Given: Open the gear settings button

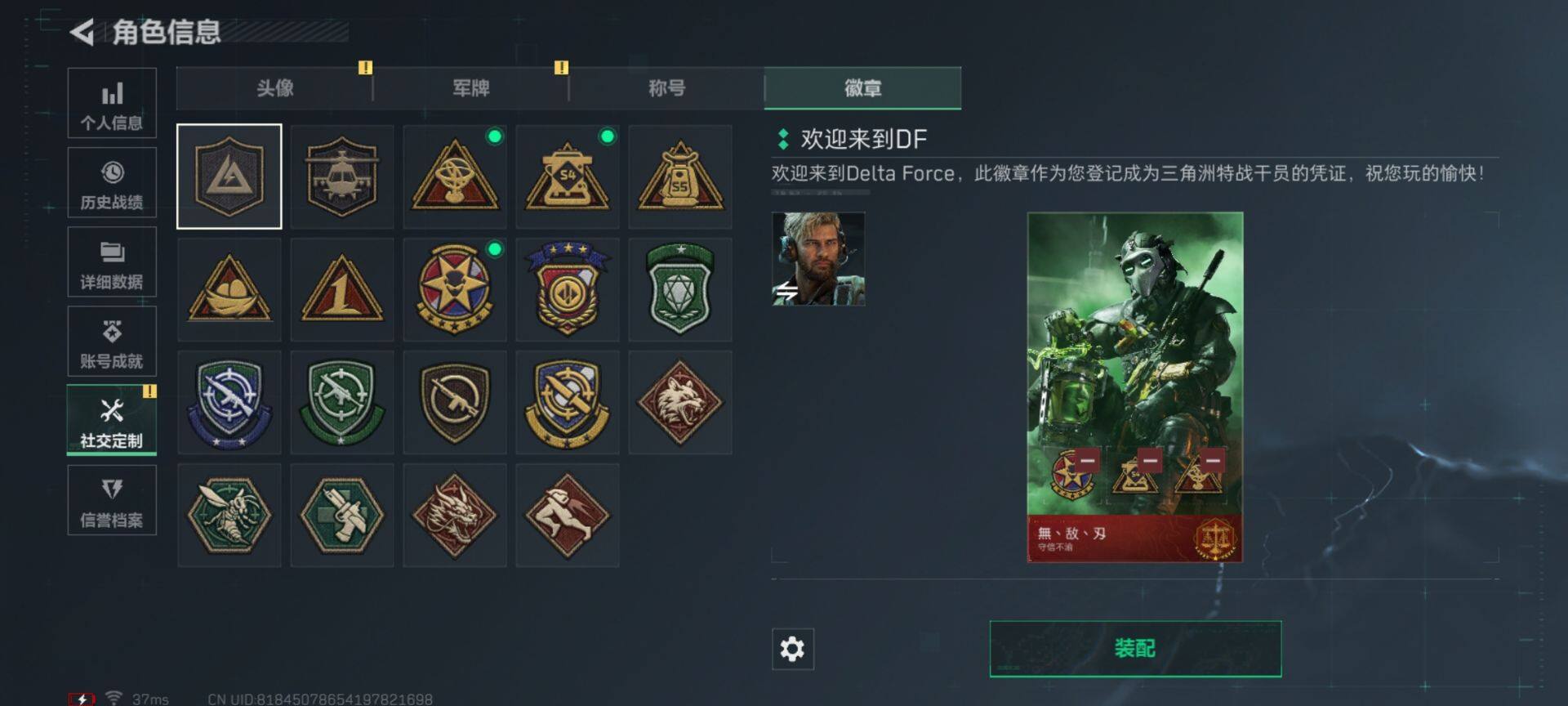Looking at the screenshot, I should (x=792, y=649).
